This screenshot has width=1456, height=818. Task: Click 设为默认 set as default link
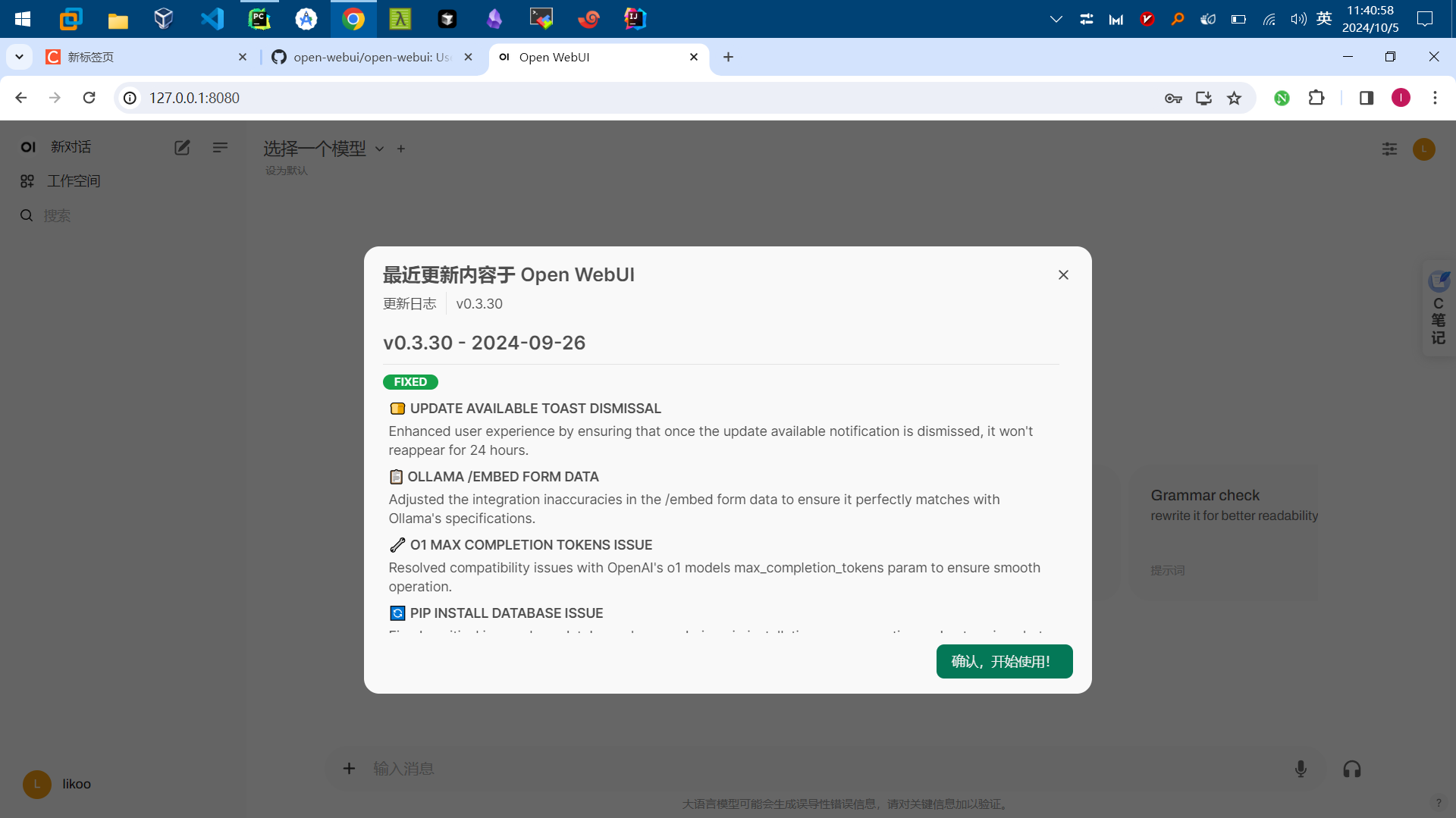pyautogui.click(x=286, y=171)
